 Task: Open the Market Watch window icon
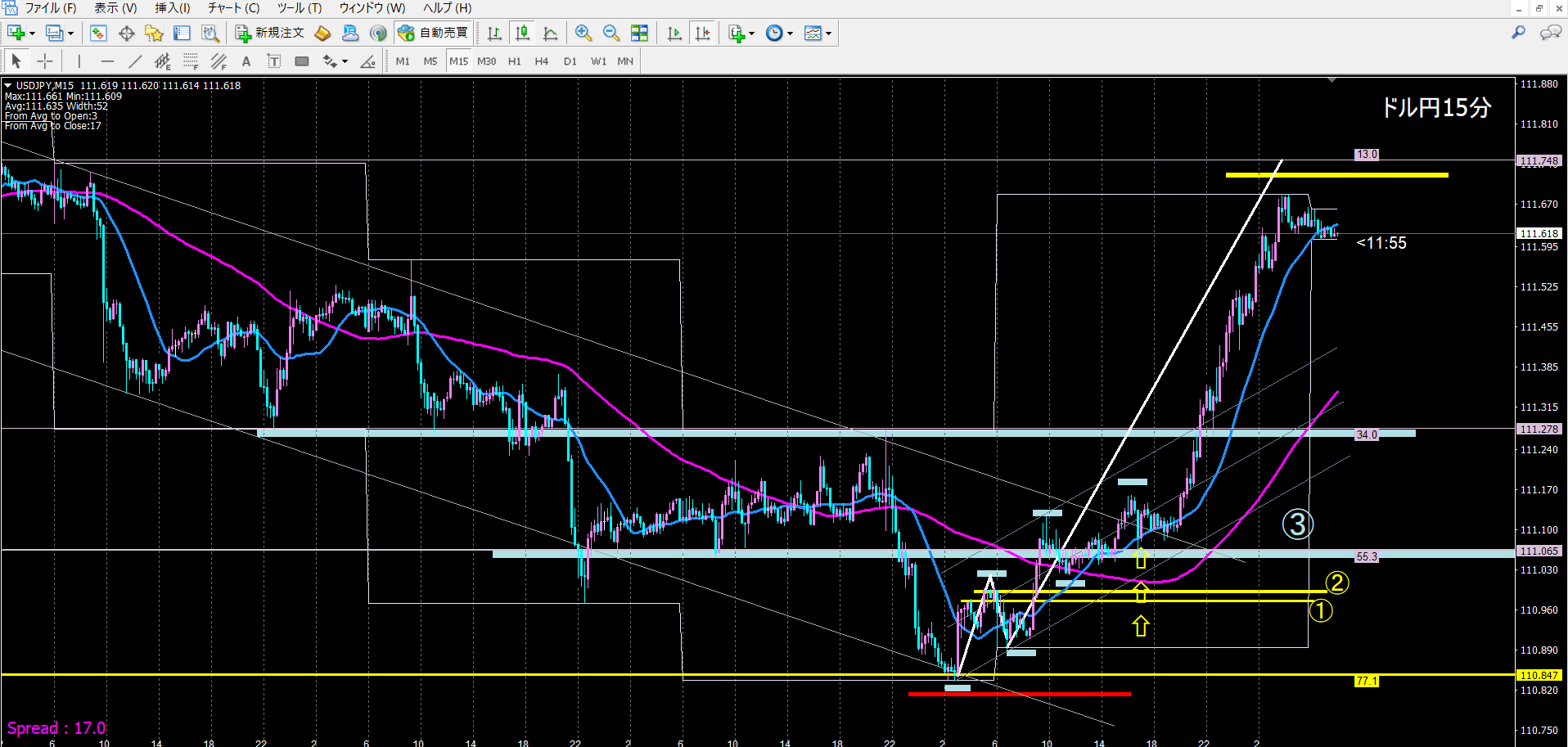coord(98,34)
